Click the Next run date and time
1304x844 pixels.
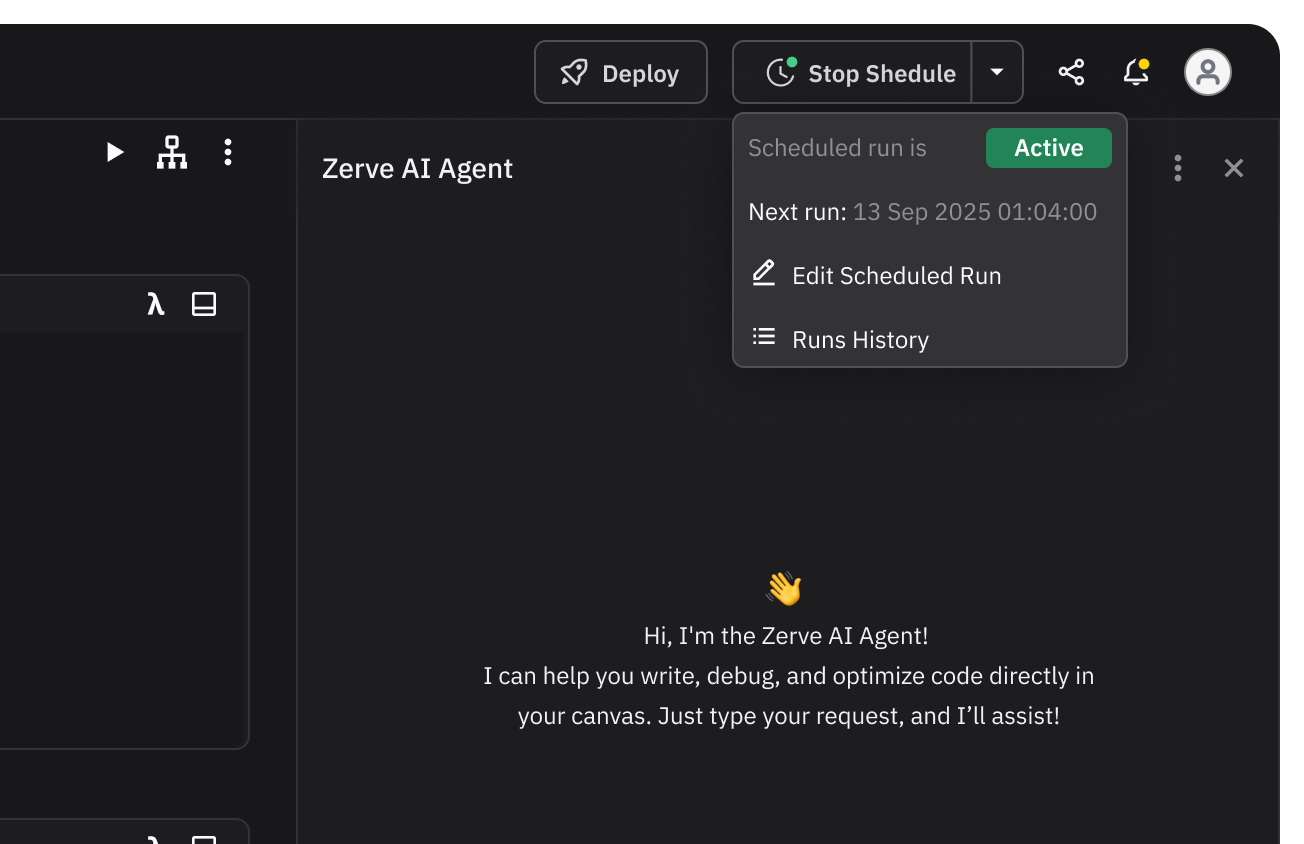pyautogui.click(x=974, y=212)
